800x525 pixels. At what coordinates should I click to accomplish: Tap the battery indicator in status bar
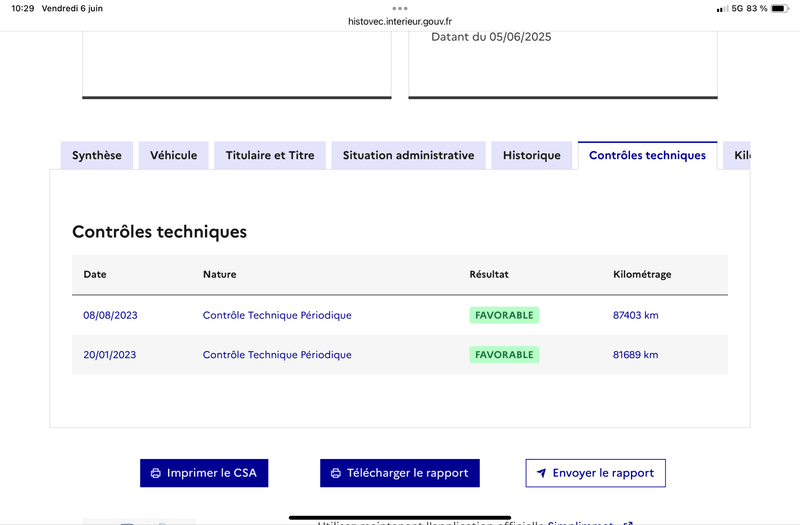coord(780,8)
